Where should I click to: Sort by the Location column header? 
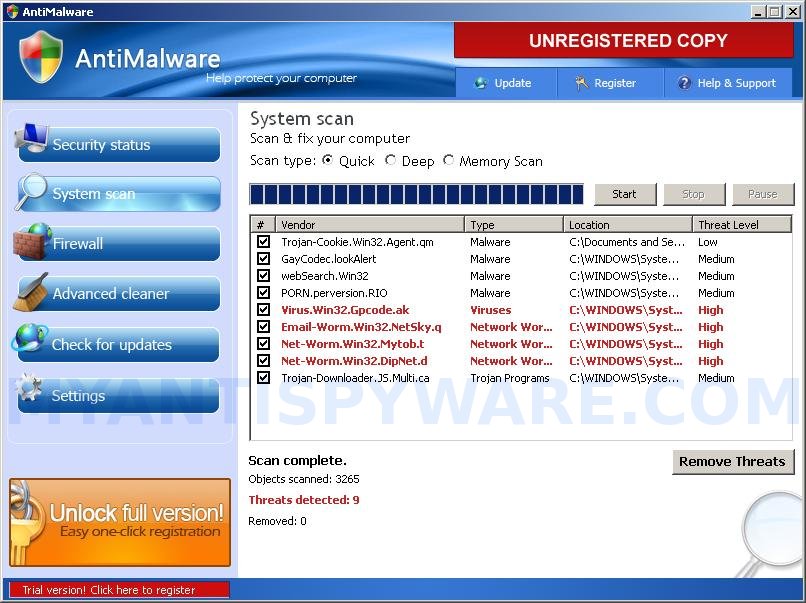click(x=628, y=225)
